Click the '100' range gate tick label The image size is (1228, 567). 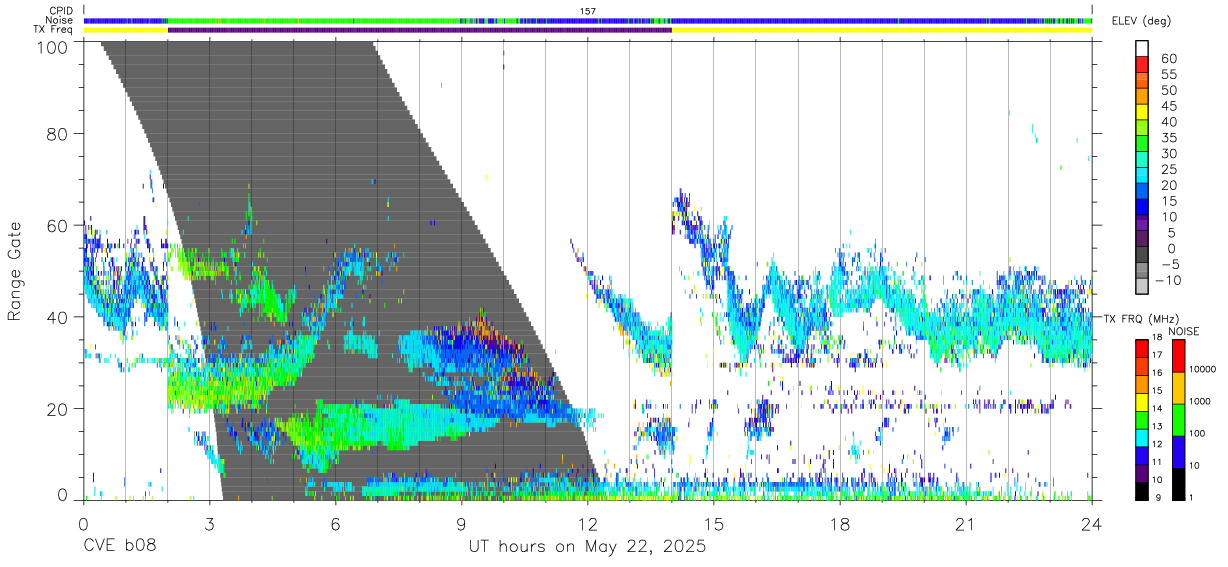[x=52, y=46]
